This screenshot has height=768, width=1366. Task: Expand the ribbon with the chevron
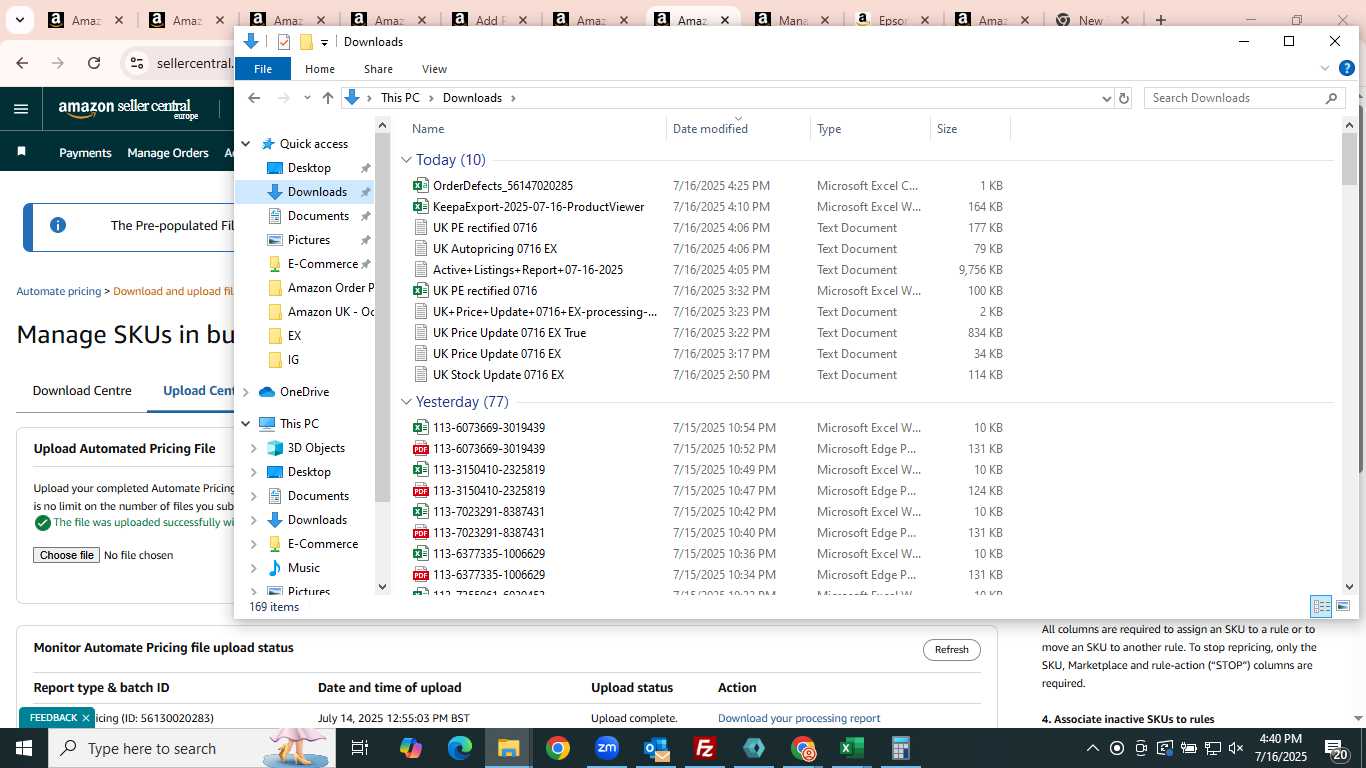coord(1325,69)
